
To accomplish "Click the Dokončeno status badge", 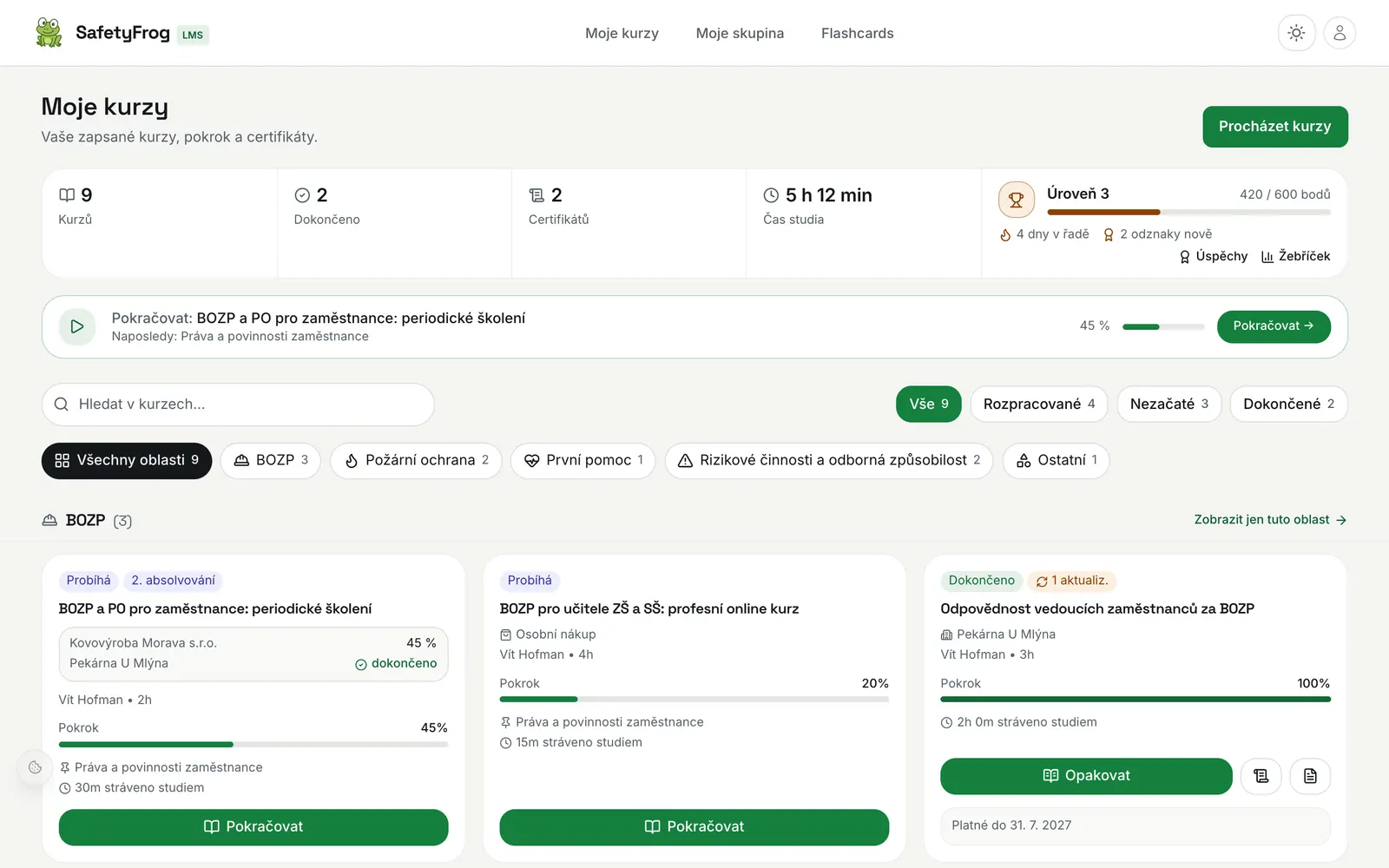I will point(981,581).
